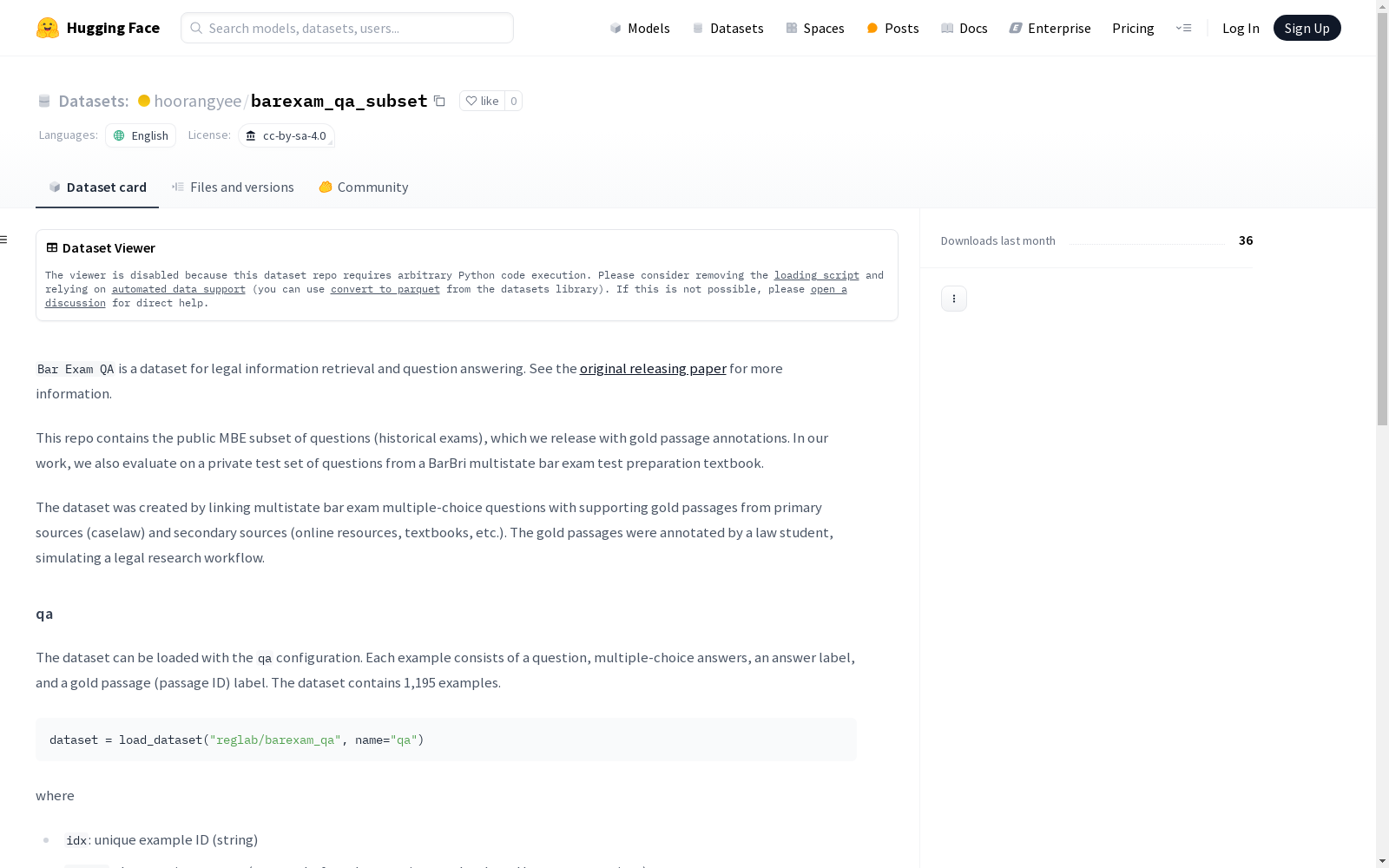Viewport: 1389px width, 868px height.
Task: Switch to Files and versions tab
Action: 233,187
